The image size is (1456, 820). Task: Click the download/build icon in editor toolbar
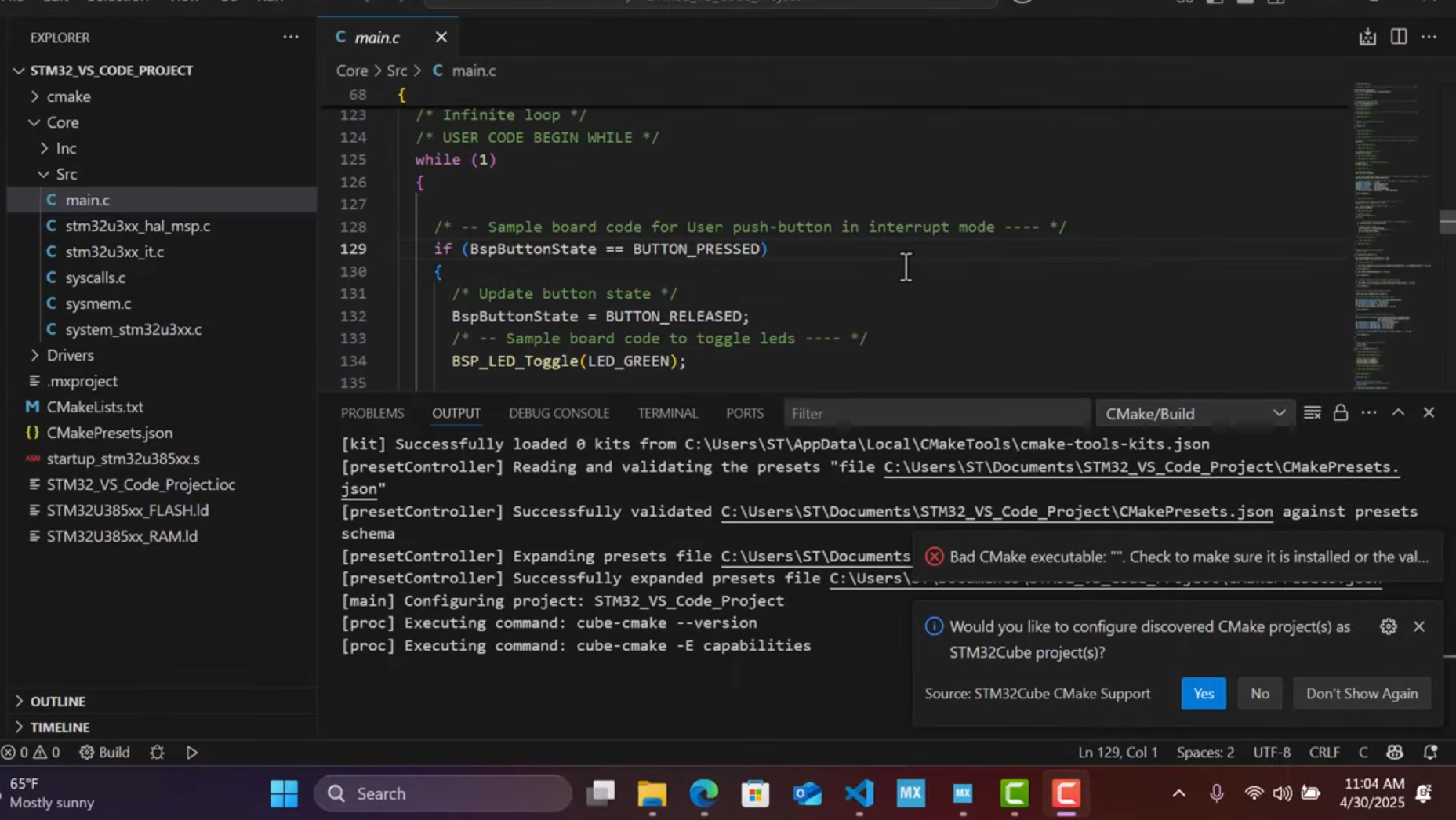(1367, 37)
